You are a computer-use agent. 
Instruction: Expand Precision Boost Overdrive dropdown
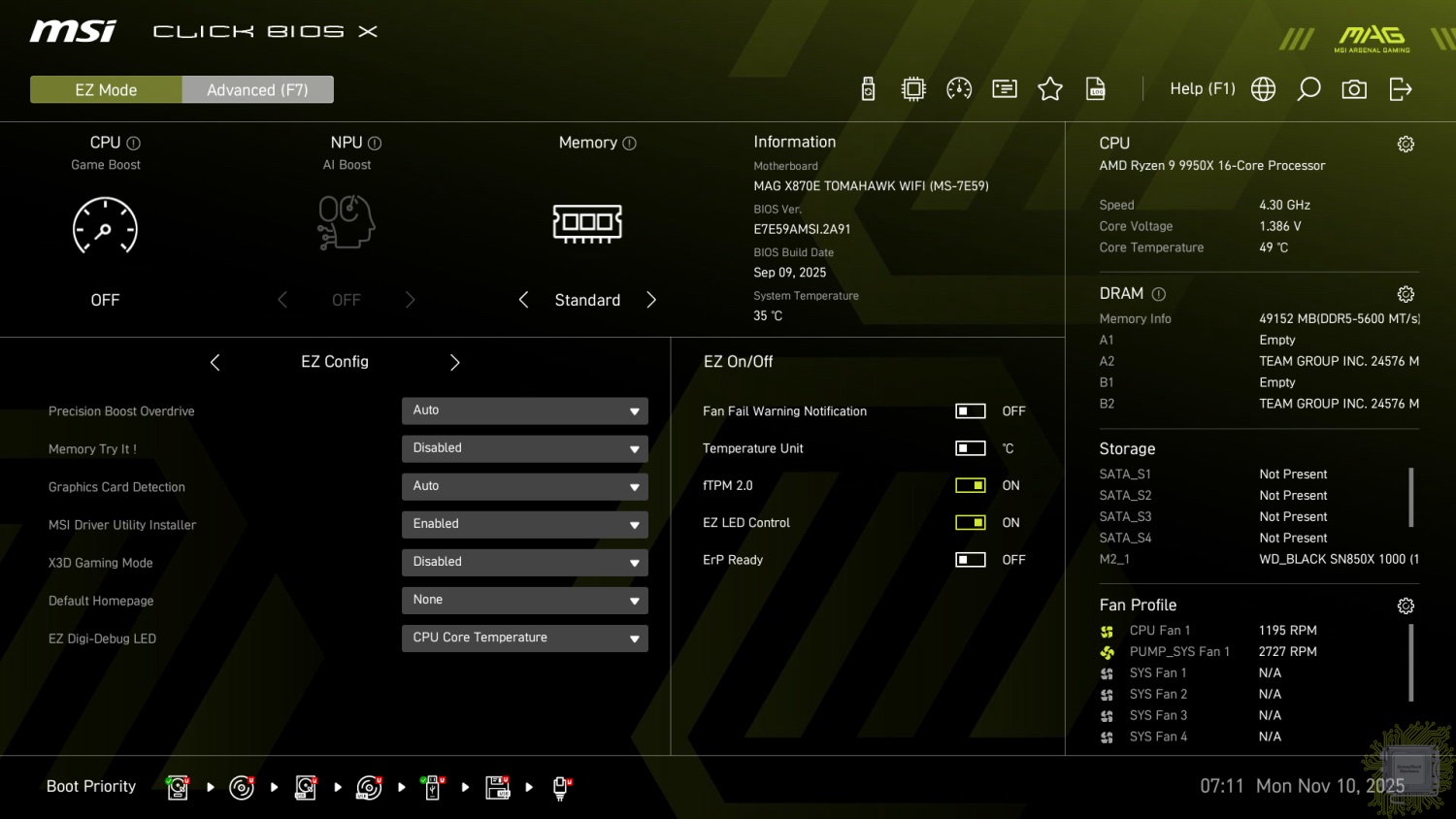(x=524, y=410)
